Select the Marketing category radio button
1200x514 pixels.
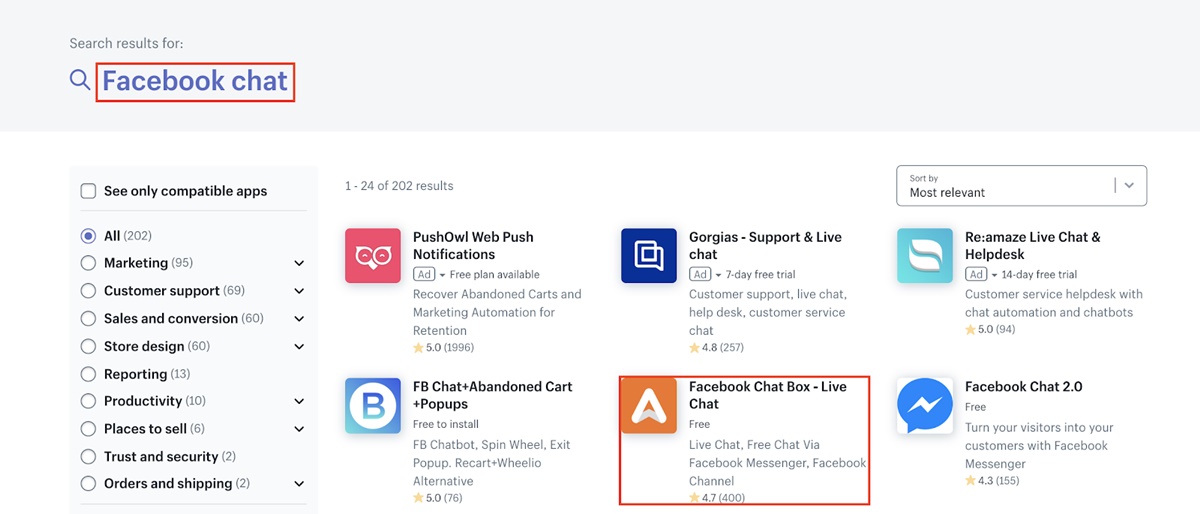pos(88,263)
